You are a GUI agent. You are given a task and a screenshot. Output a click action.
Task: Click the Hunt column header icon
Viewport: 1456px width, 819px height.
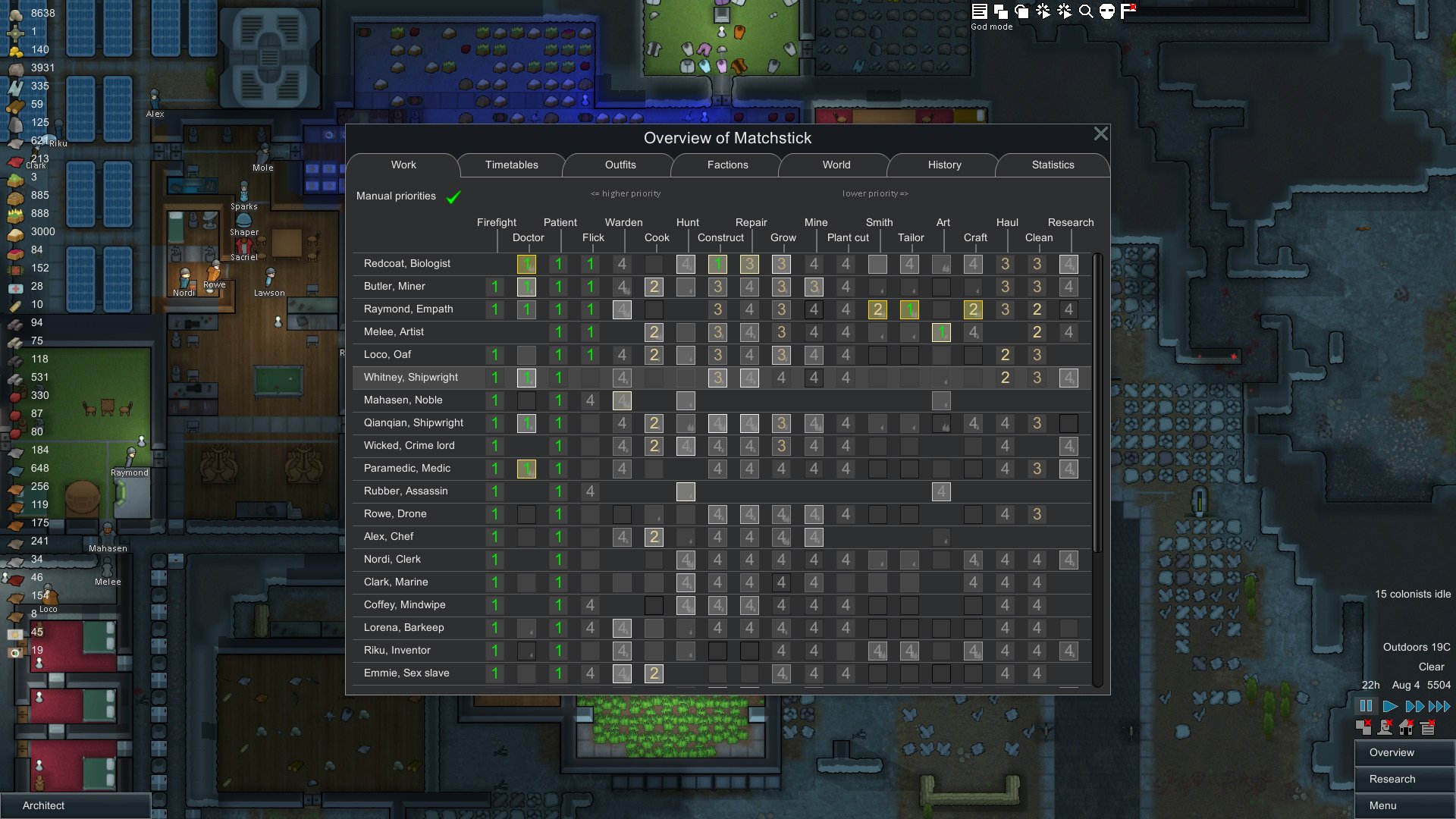686,222
